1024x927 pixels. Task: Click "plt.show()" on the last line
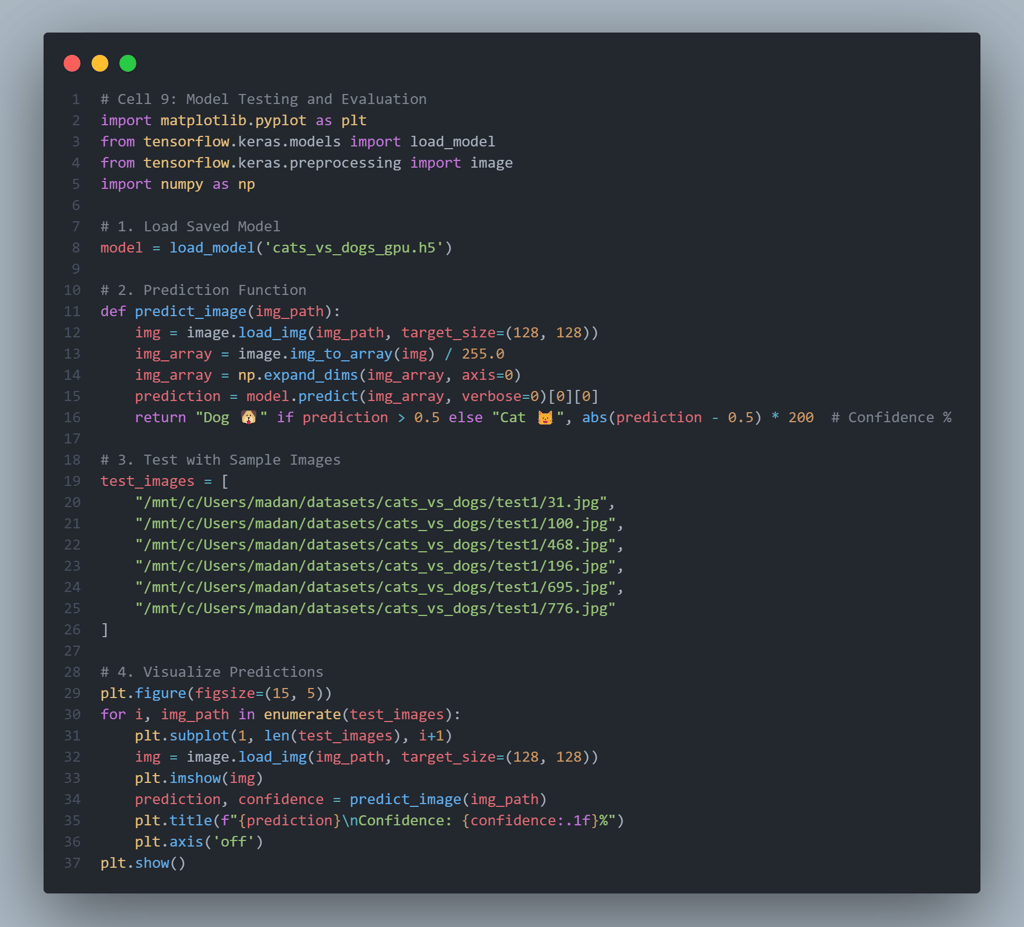click(x=143, y=863)
